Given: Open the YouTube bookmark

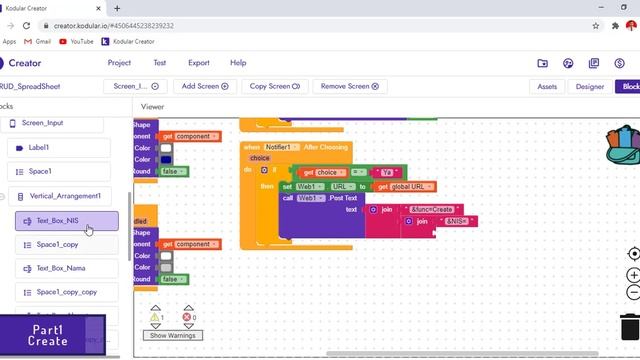Looking at the screenshot, I should pos(76,42).
